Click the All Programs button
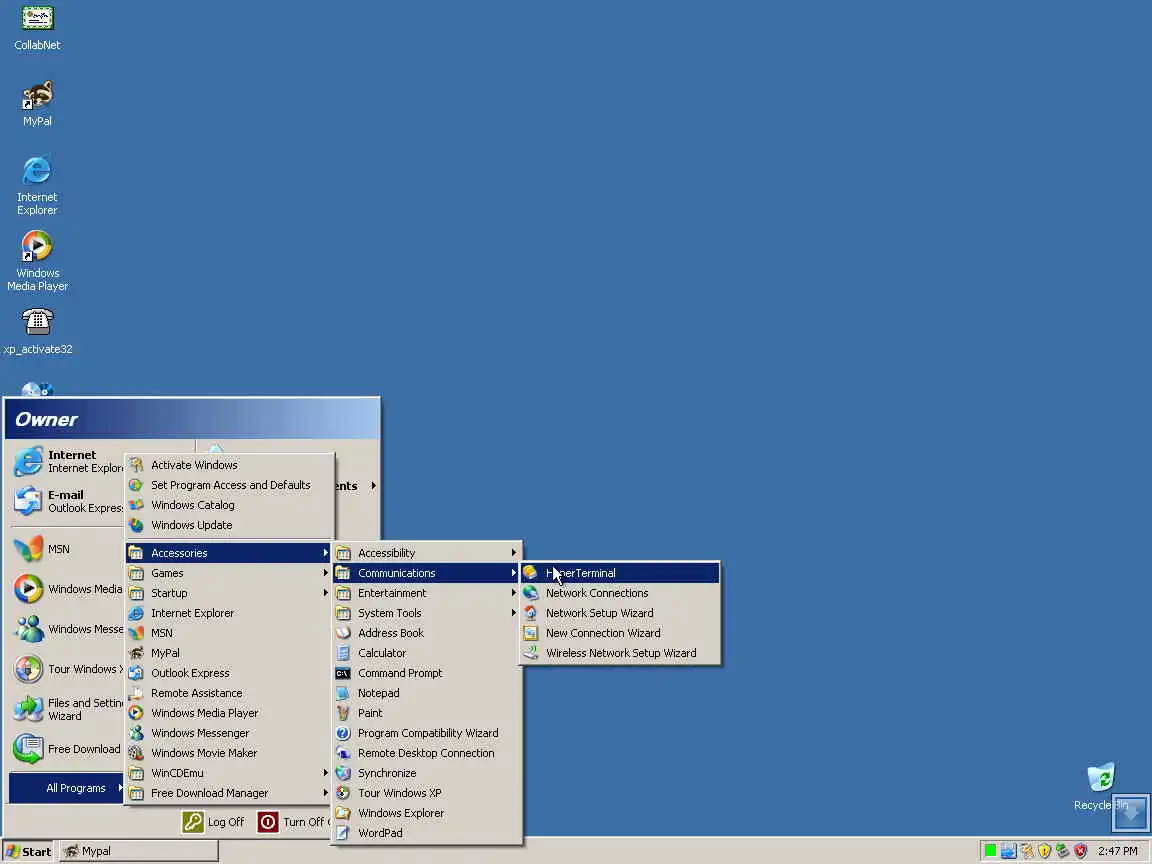 tap(66, 788)
